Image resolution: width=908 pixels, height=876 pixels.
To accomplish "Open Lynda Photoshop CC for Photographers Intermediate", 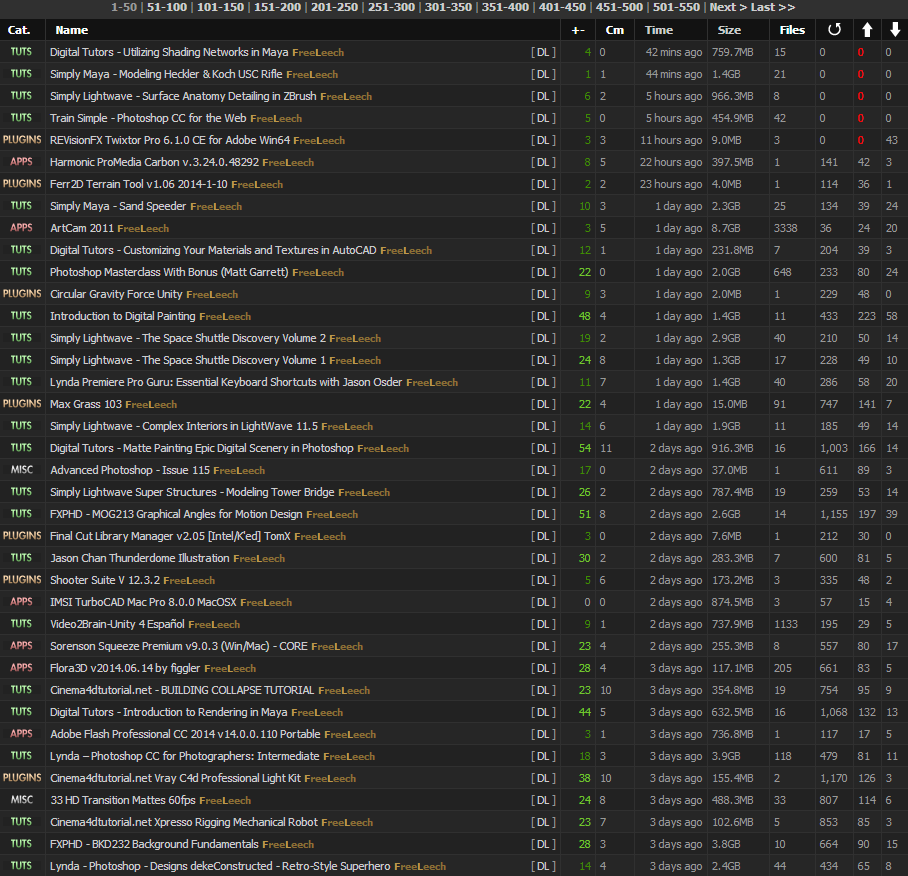I will pyautogui.click(x=185, y=756).
